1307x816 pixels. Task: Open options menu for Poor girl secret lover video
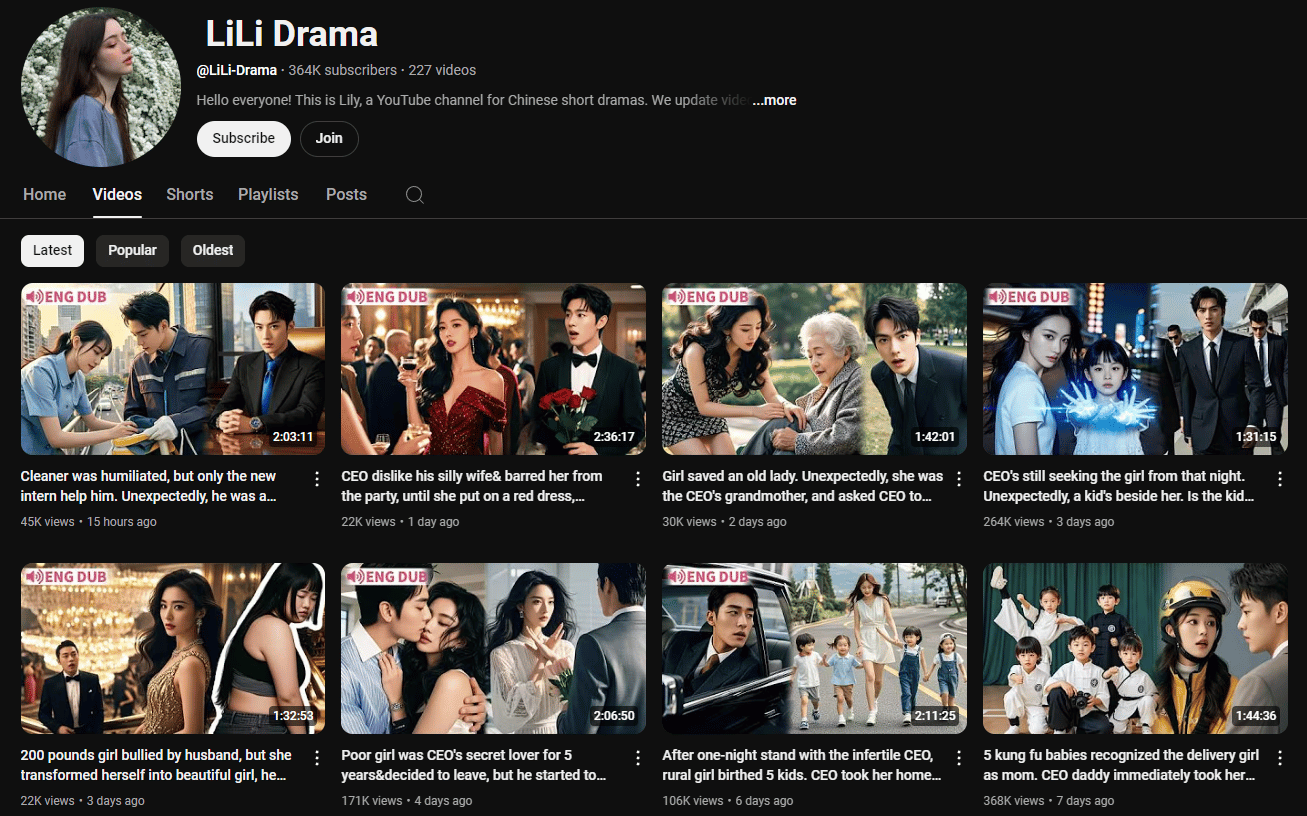click(638, 758)
